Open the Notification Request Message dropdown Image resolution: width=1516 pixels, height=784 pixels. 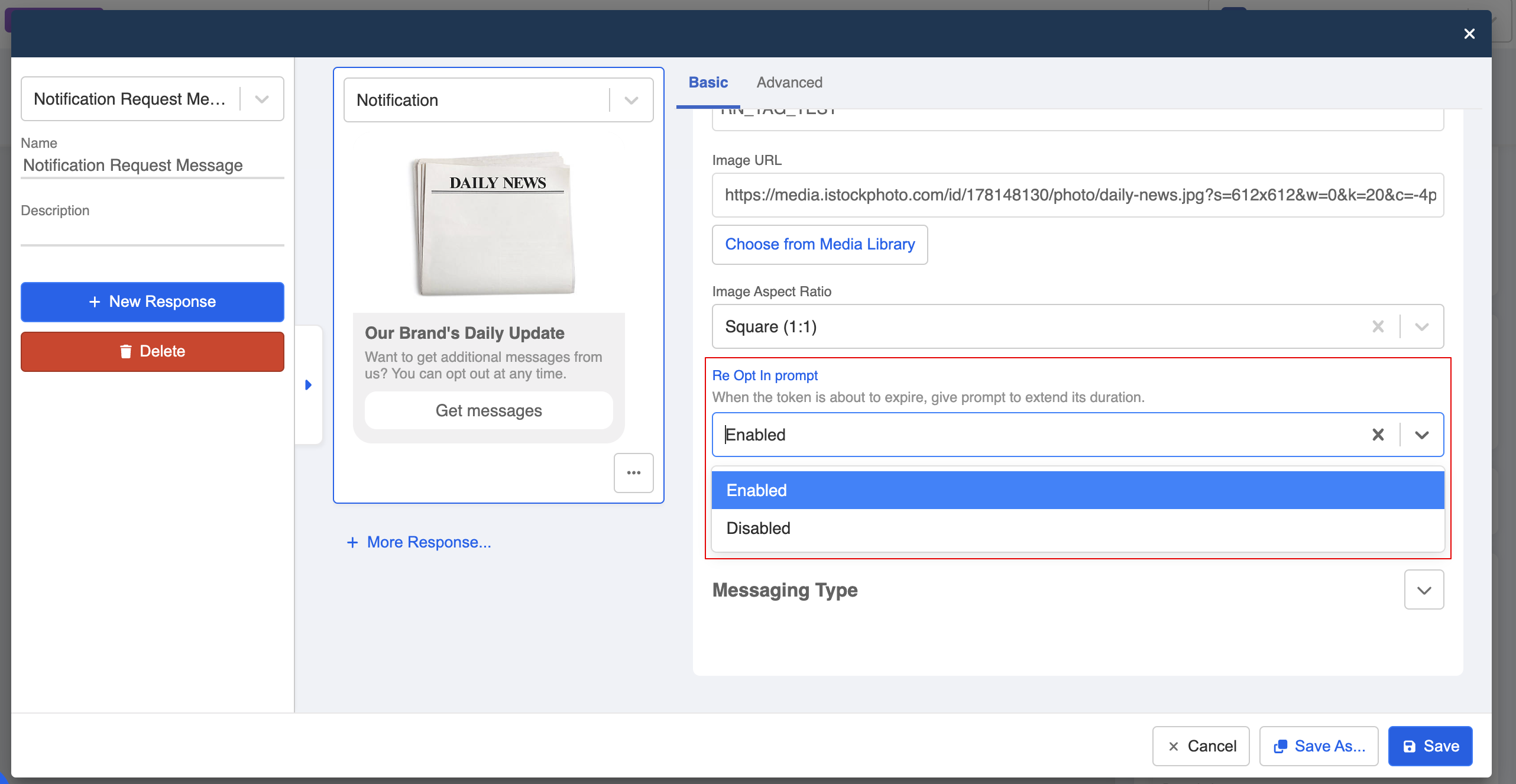click(261, 99)
